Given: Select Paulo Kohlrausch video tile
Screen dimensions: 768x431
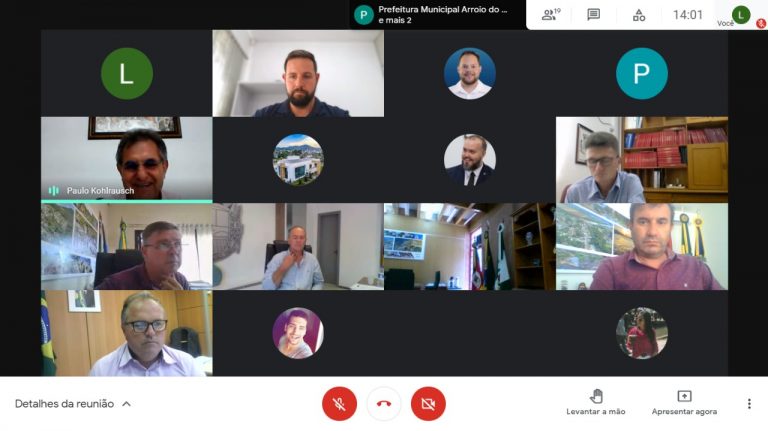Looking at the screenshot, I should (127, 159).
